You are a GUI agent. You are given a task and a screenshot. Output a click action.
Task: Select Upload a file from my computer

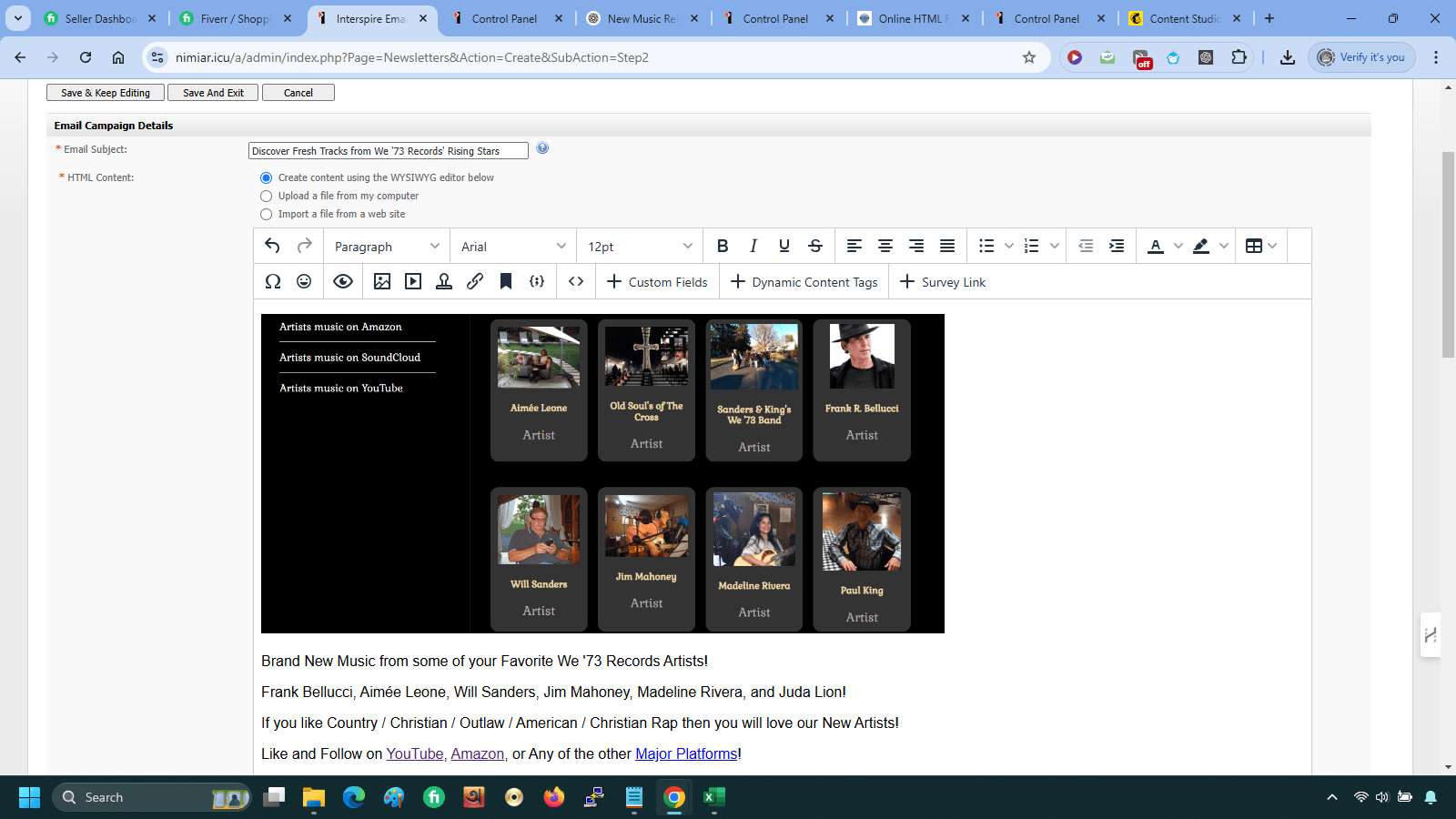[x=267, y=197]
